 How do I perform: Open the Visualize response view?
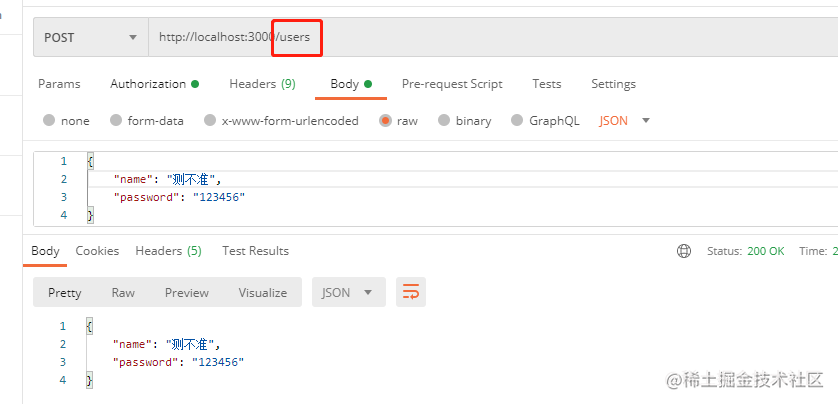(262, 292)
